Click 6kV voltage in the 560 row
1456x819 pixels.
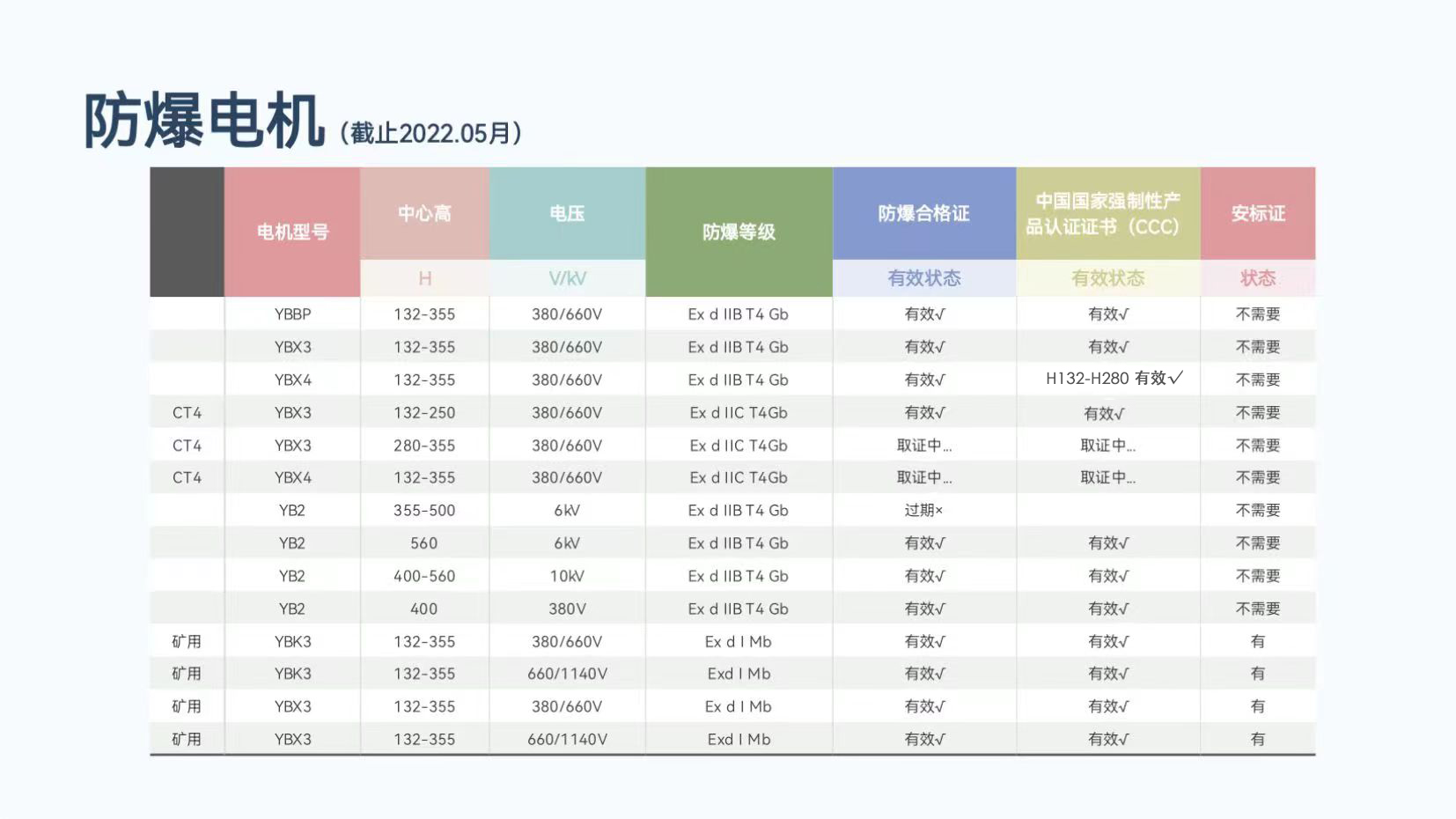(x=567, y=543)
